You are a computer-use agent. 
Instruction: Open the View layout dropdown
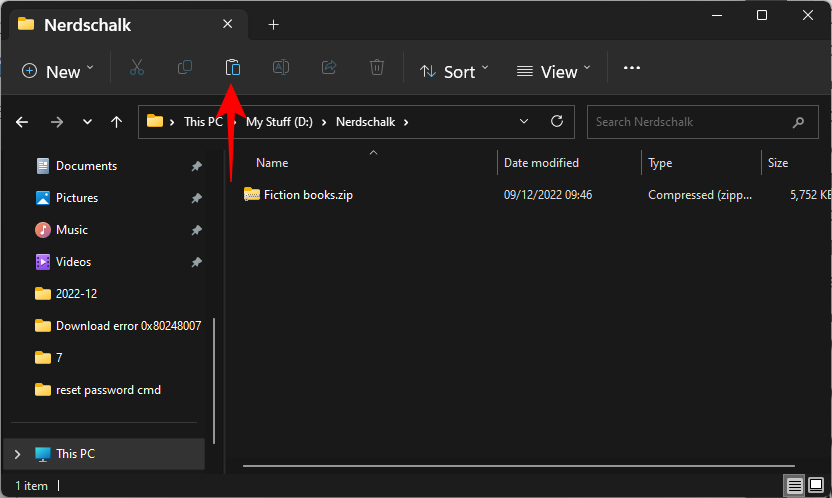(554, 71)
